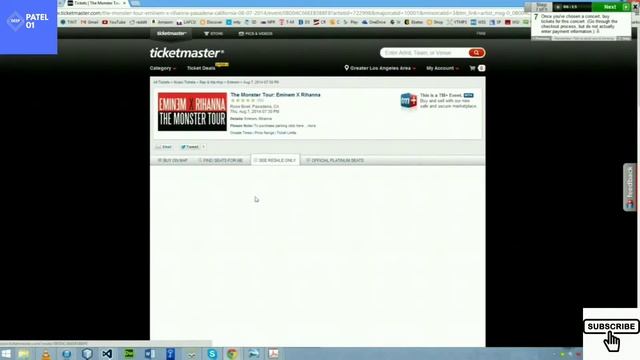Click the Tweet bird button
The image size is (640, 360).
point(190,147)
